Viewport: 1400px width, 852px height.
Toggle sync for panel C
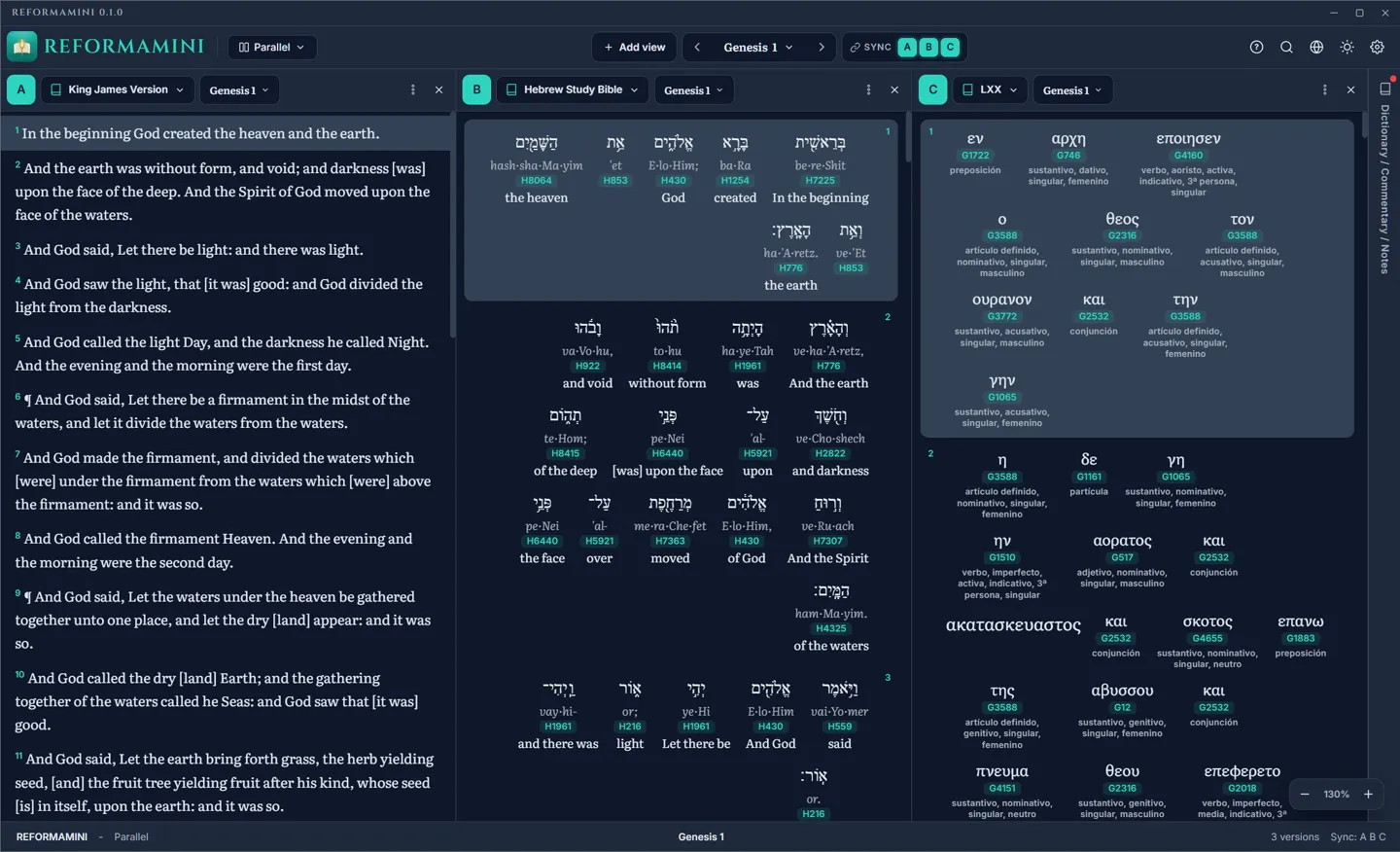pyautogui.click(x=950, y=47)
